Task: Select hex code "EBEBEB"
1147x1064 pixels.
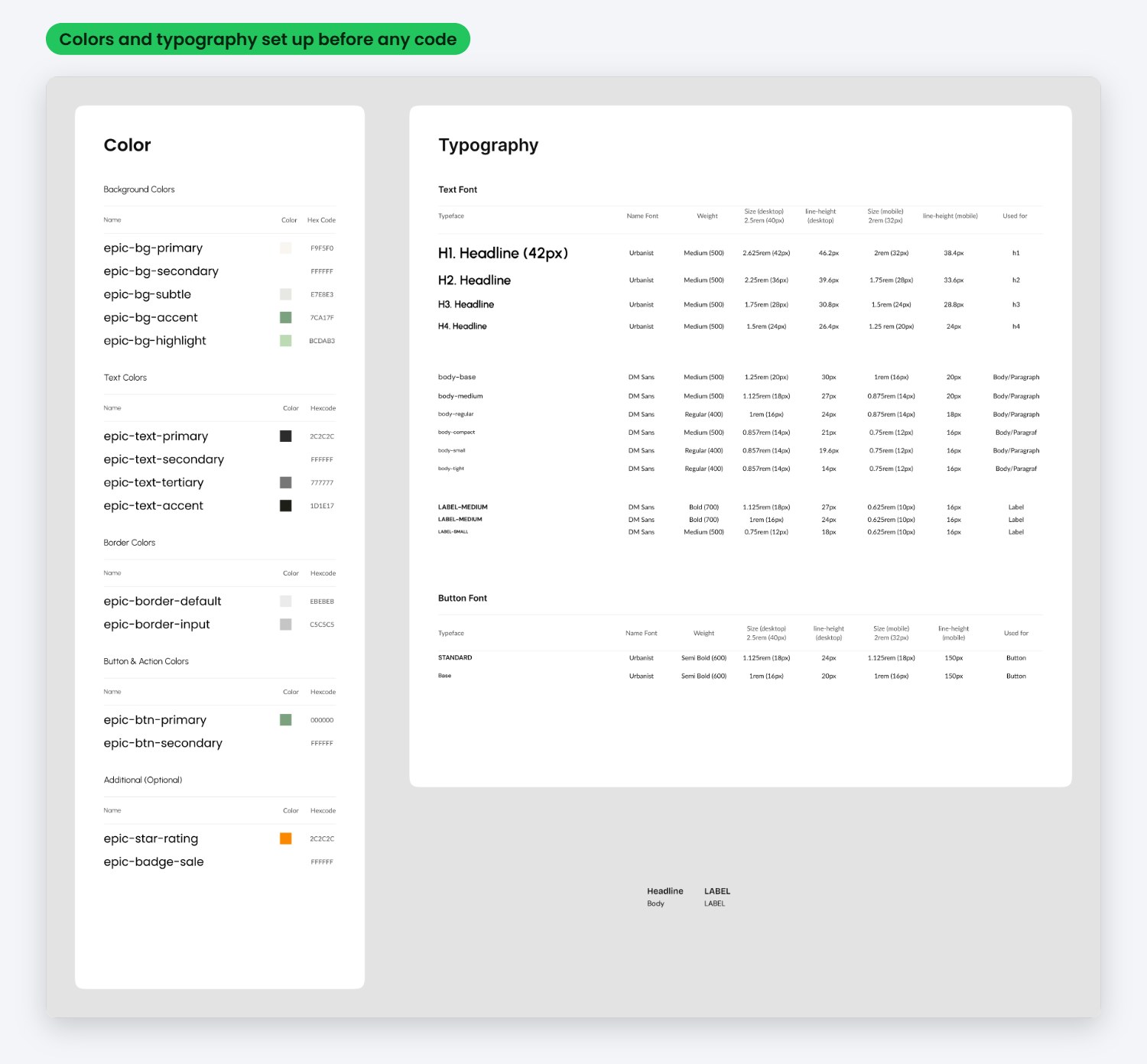Action: pyautogui.click(x=322, y=602)
